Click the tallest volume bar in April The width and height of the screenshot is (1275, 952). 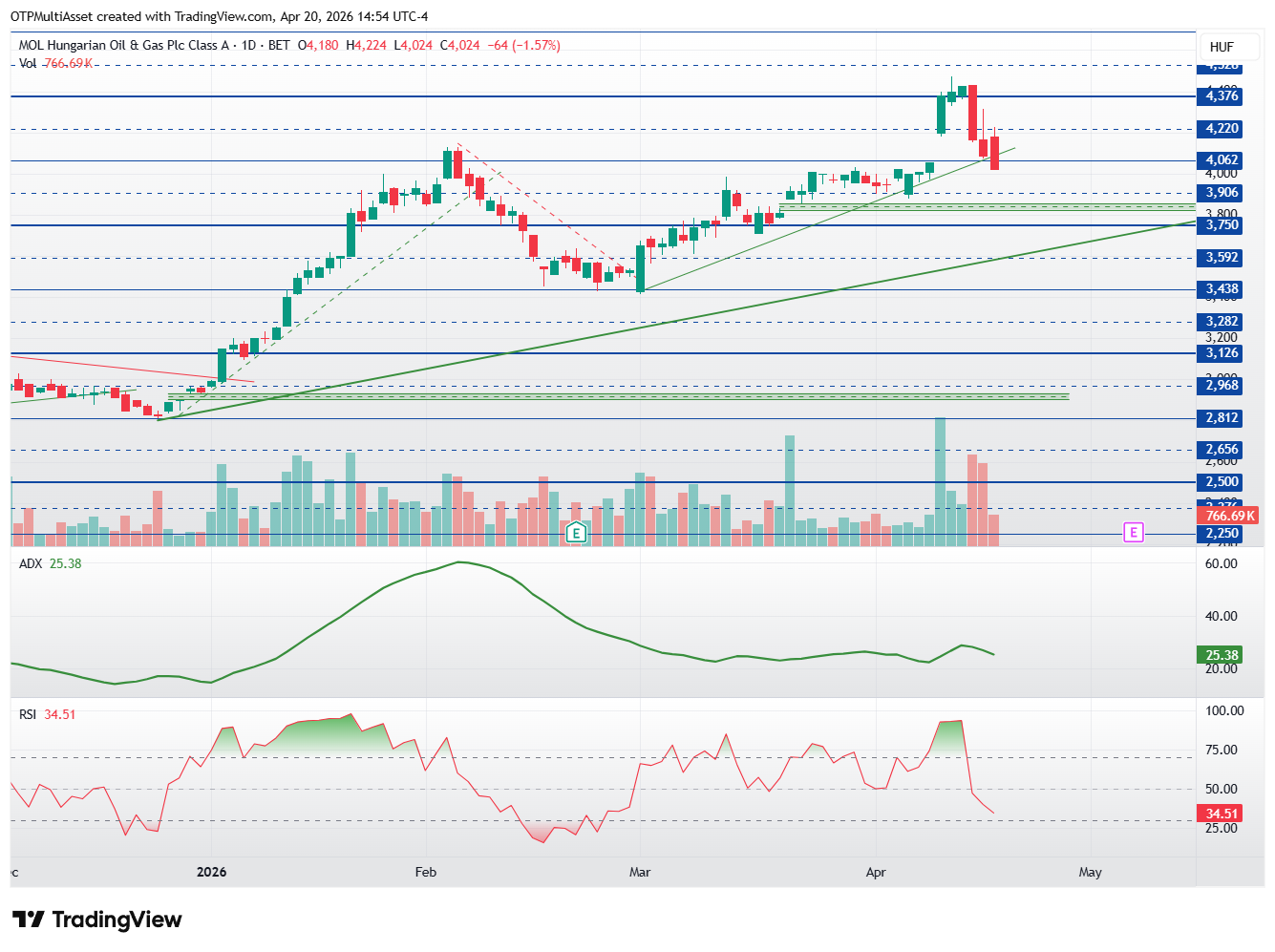(940, 482)
